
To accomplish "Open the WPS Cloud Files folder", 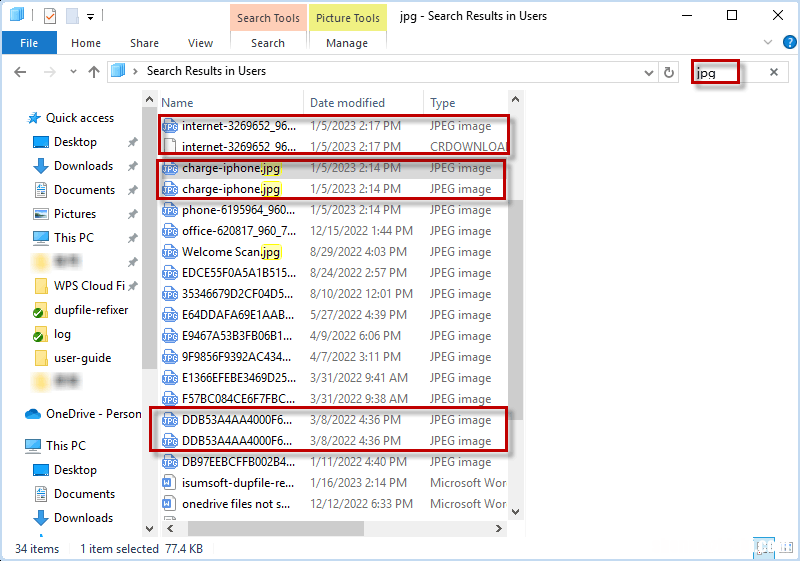I will coord(89,286).
